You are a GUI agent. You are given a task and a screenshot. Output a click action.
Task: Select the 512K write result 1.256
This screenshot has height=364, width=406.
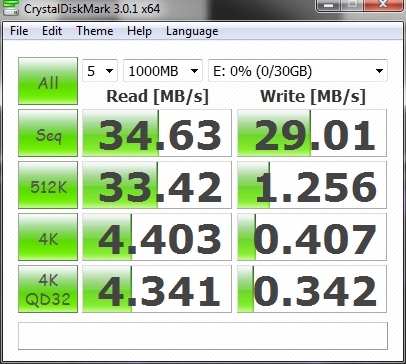pyautogui.click(x=312, y=185)
